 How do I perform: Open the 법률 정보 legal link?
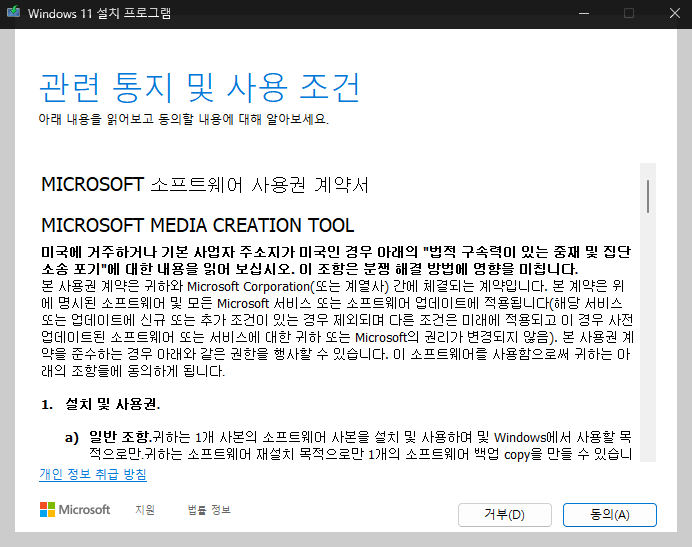209,510
